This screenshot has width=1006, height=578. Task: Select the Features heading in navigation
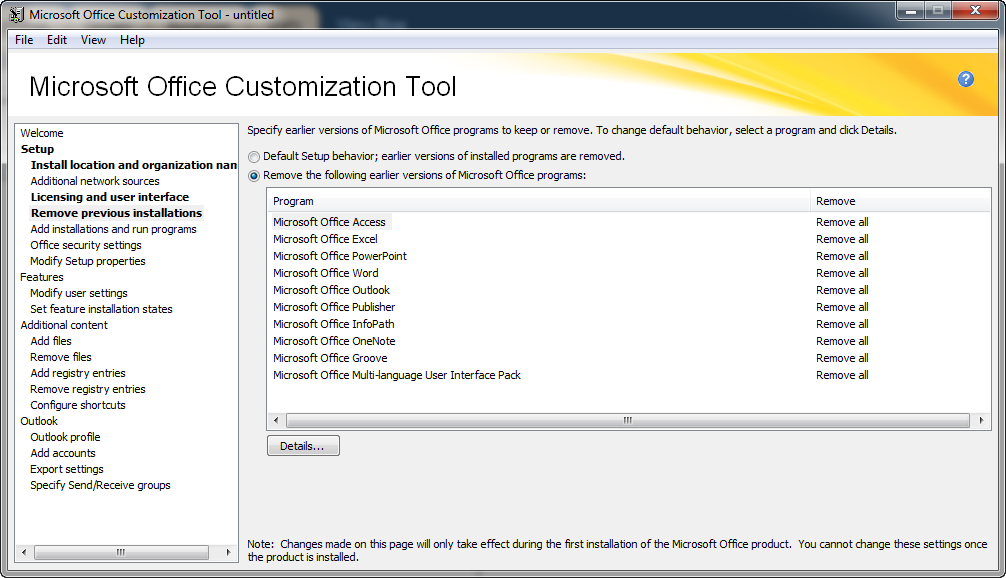pos(42,277)
